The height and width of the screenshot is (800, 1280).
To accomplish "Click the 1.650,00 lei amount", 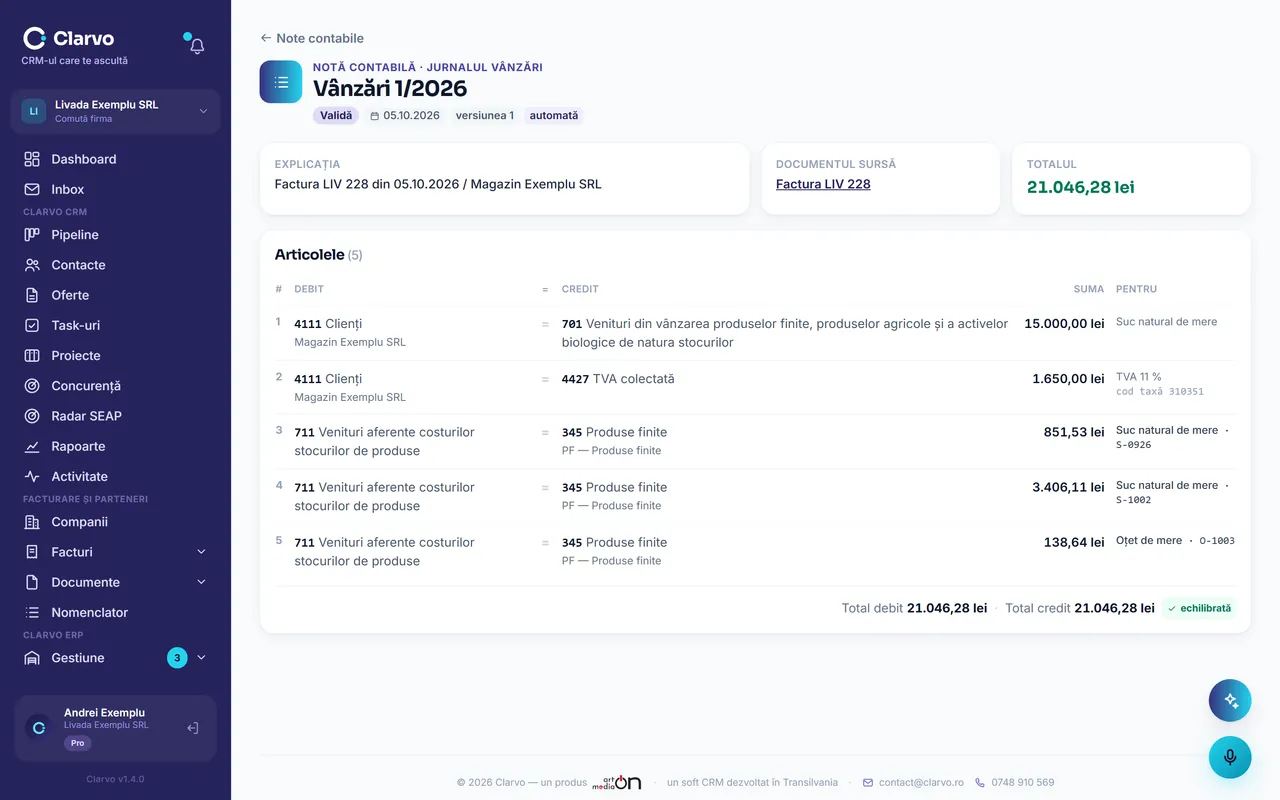I will click(1068, 379).
